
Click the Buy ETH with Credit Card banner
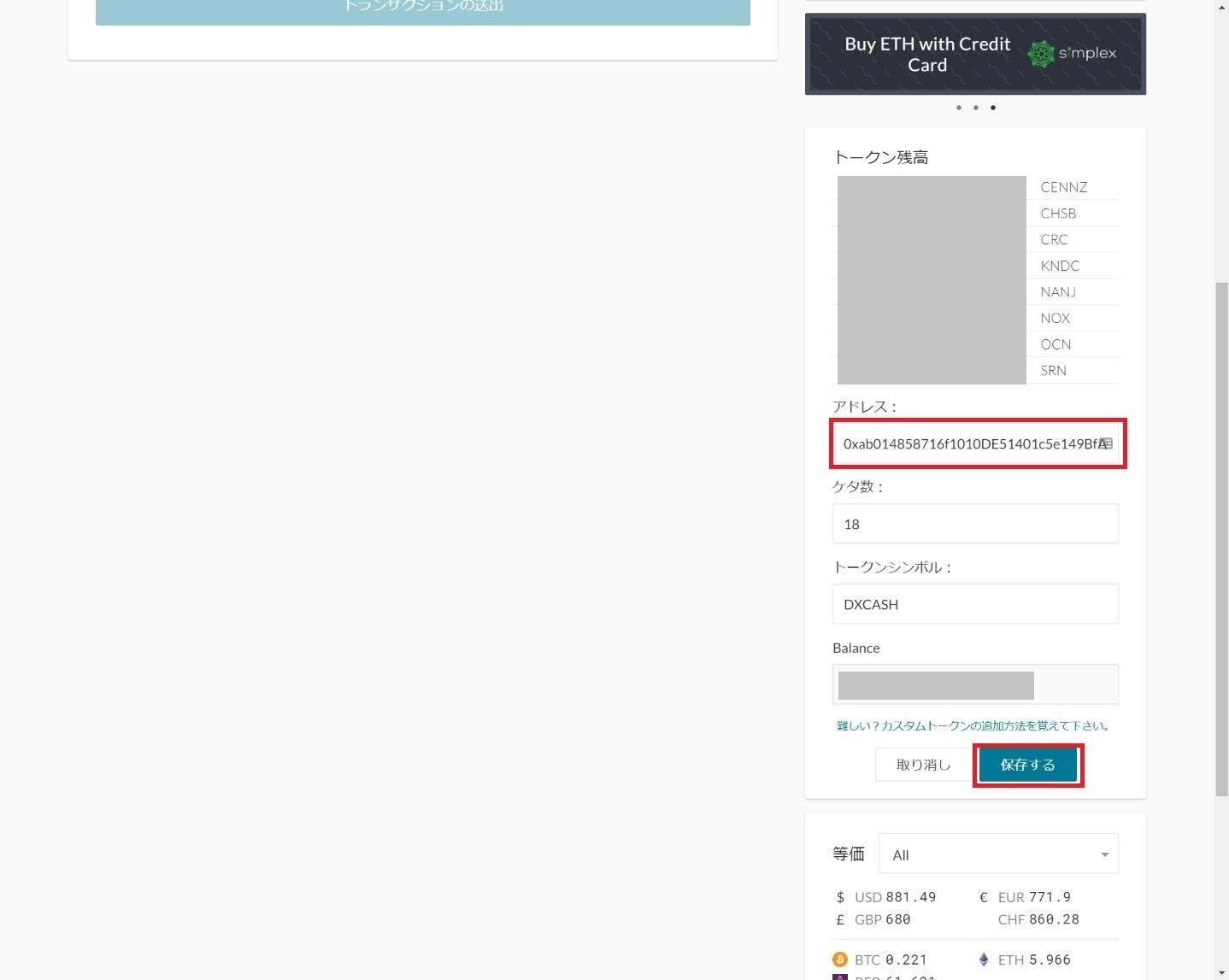coord(975,54)
